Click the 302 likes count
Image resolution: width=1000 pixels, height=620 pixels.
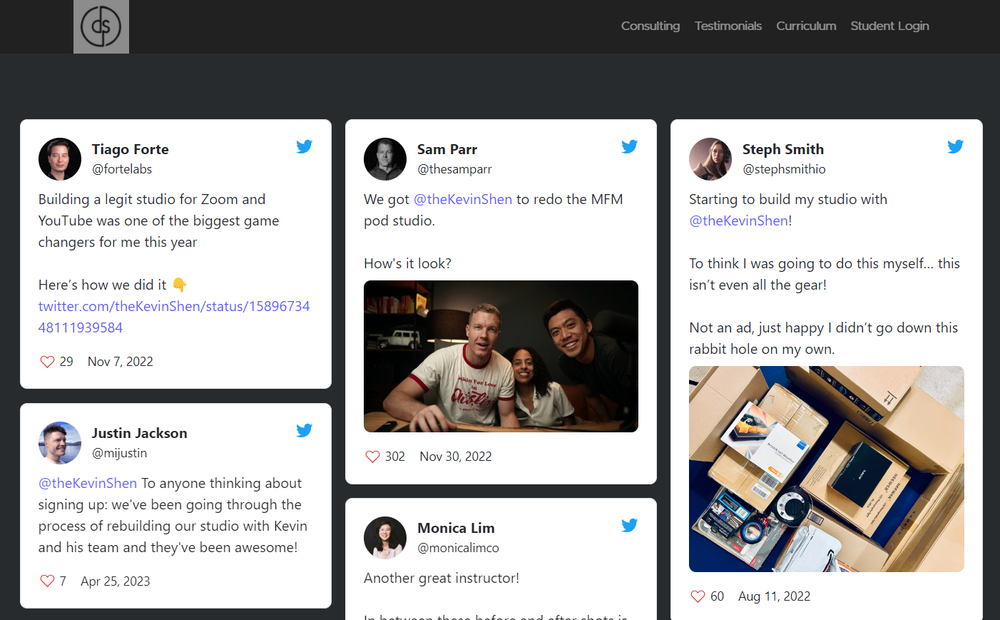[395, 457]
